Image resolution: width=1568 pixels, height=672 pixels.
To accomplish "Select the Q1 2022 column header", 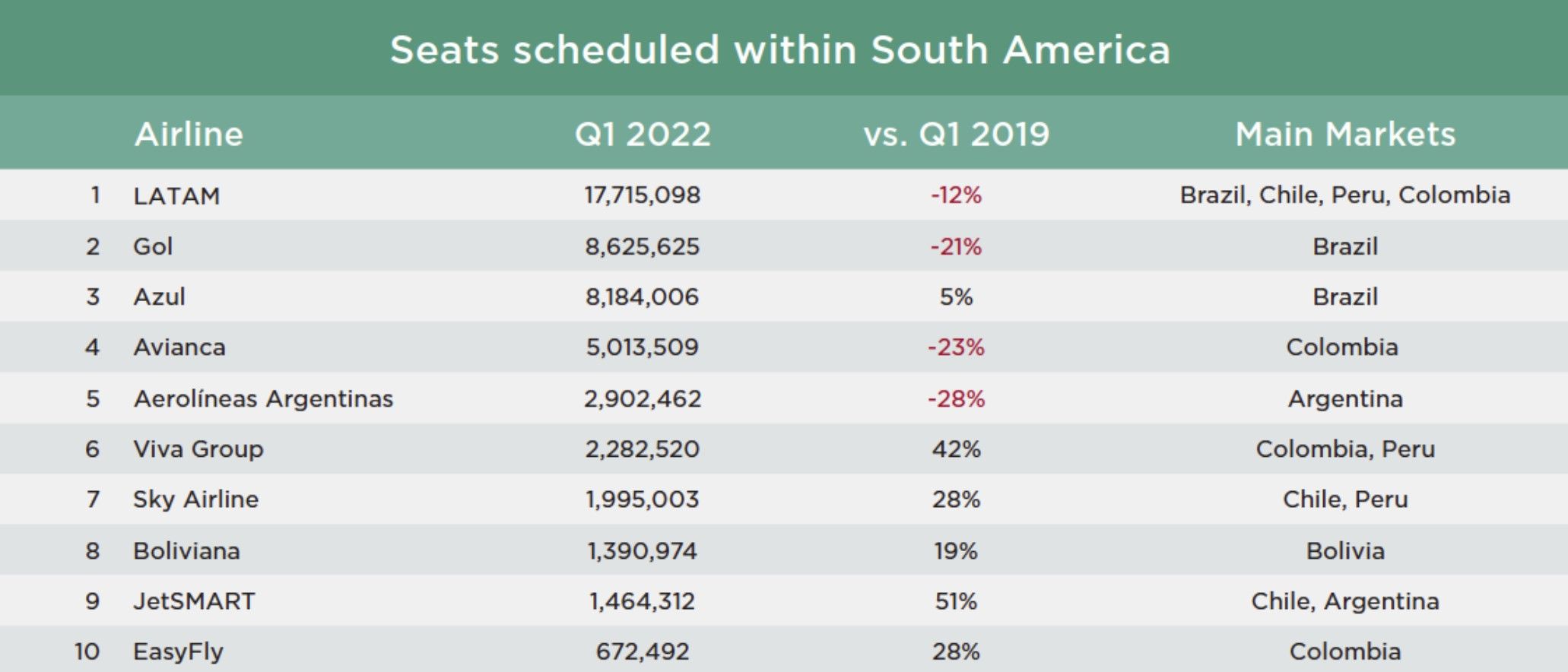I will 643,135.
